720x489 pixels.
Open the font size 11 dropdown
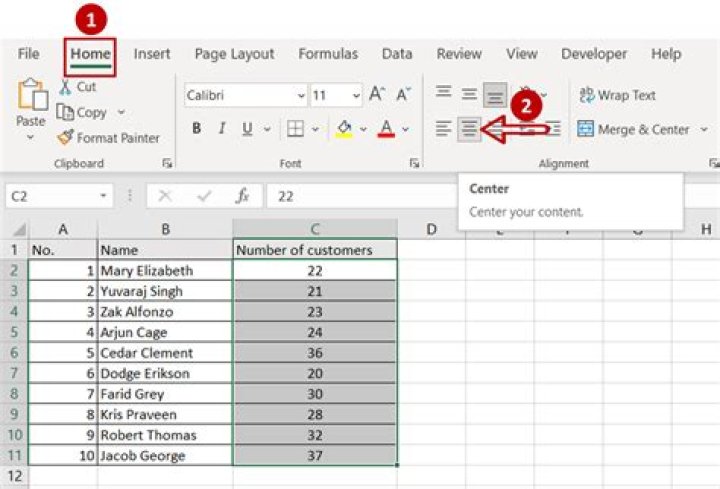click(x=356, y=96)
